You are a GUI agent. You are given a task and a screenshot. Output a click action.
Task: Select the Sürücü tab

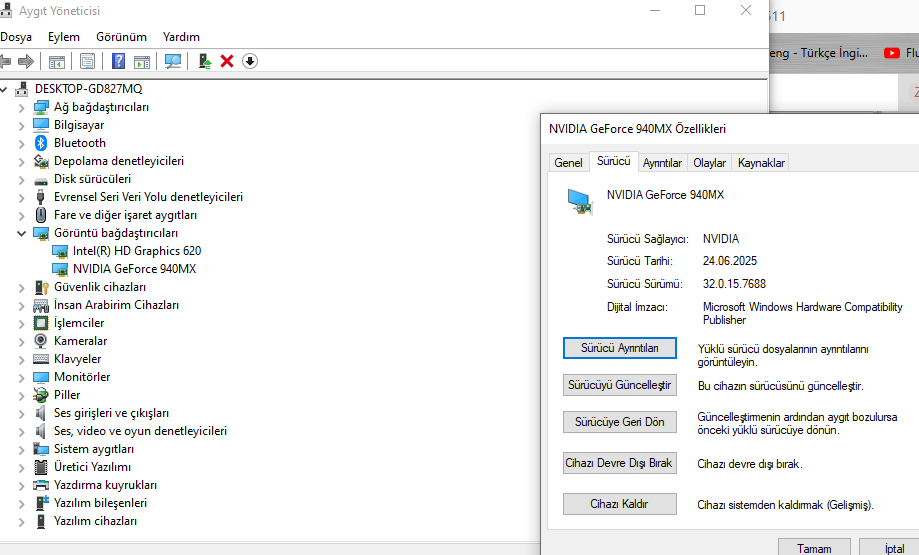coord(614,161)
